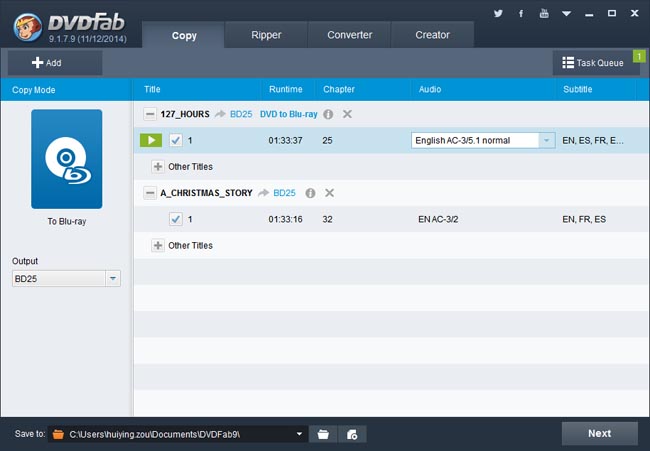
Task: Click the 127_HOURS title name
Action: point(185,114)
